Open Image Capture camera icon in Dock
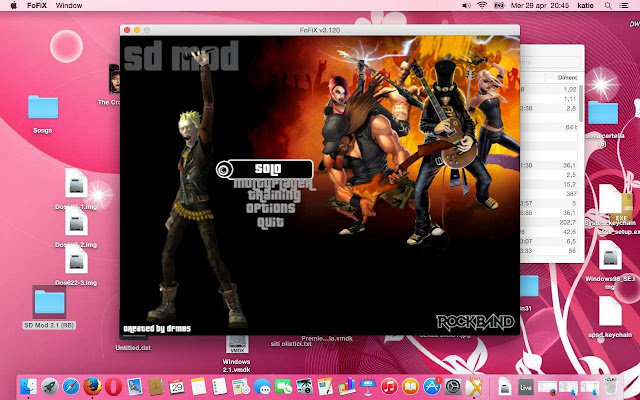This screenshot has width=640, height=400. pos(304,386)
